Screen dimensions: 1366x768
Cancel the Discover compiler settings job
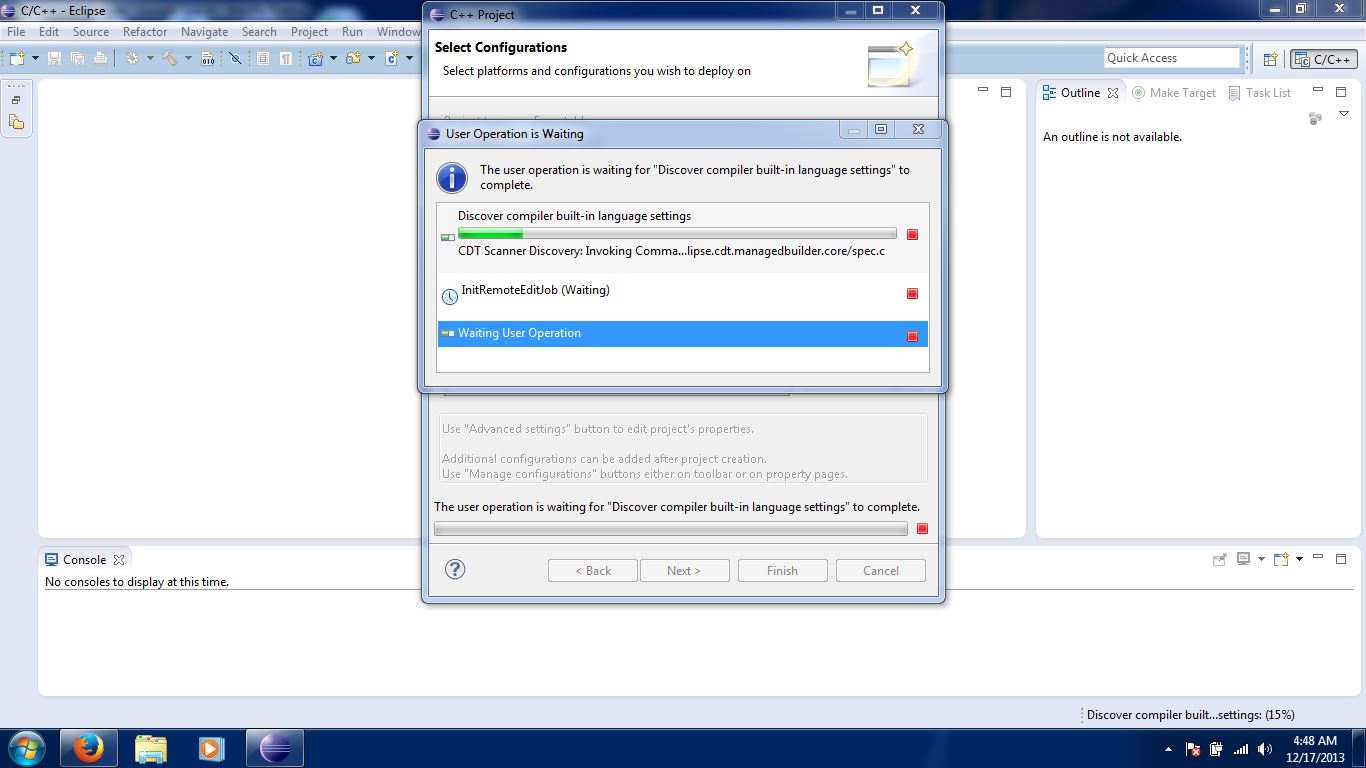coord(912,235)
